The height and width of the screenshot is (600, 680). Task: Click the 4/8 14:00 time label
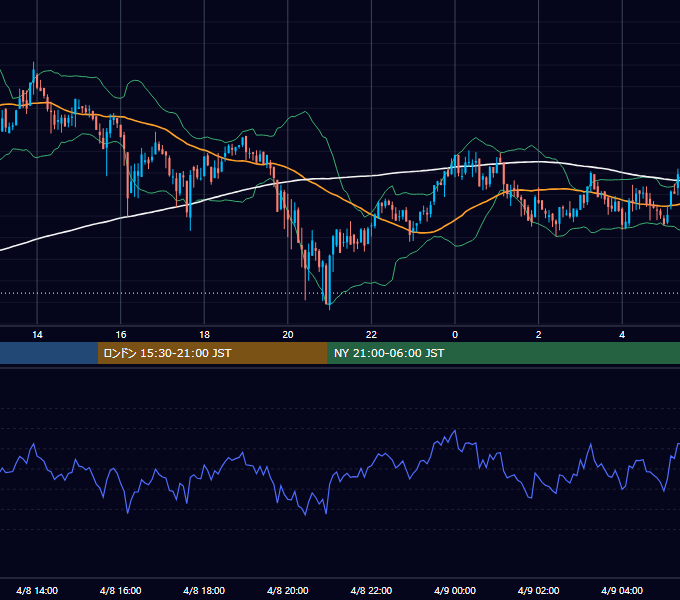coord(37,591)
